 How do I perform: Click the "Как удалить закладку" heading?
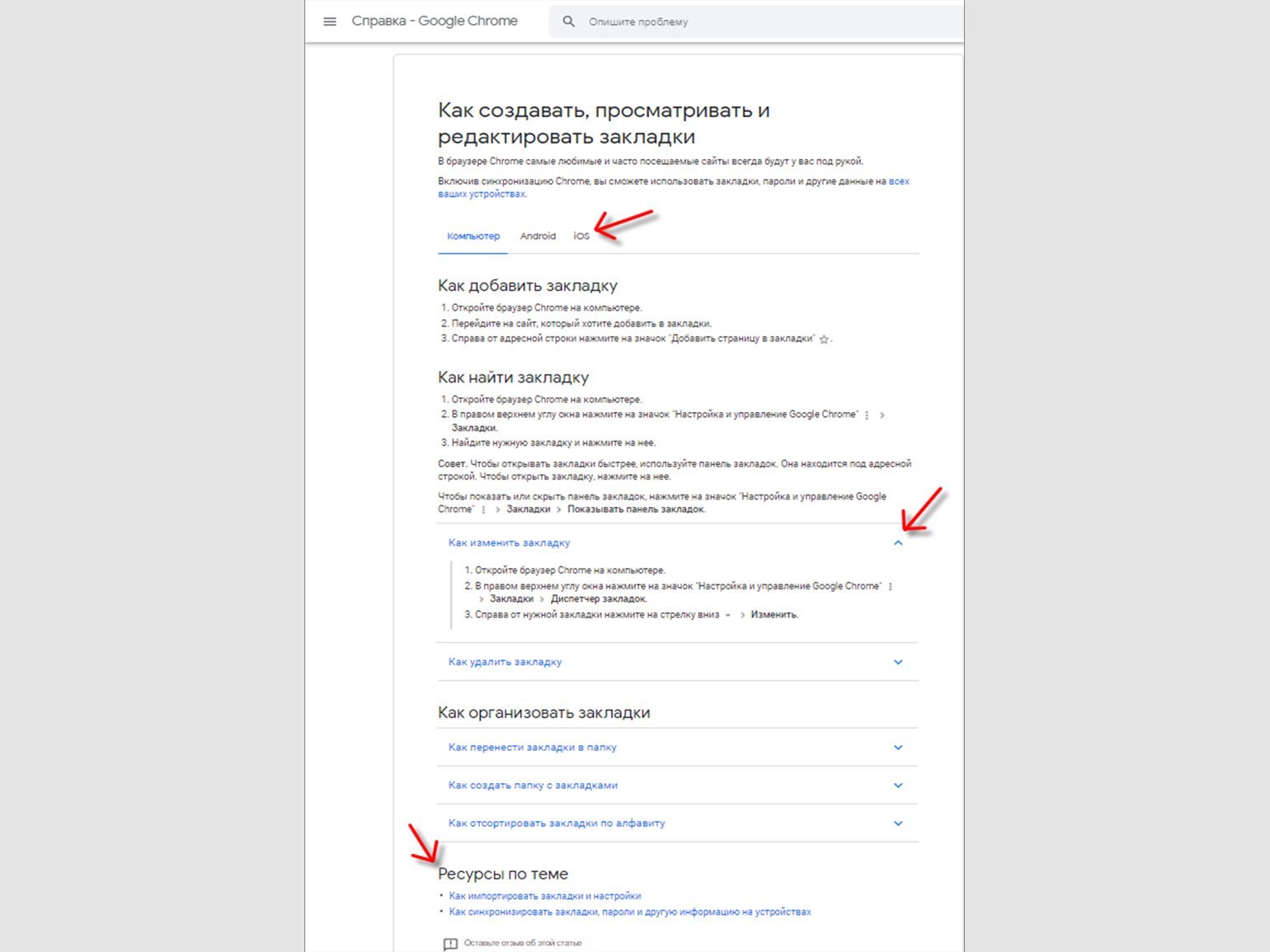click(x=505, y=662)
